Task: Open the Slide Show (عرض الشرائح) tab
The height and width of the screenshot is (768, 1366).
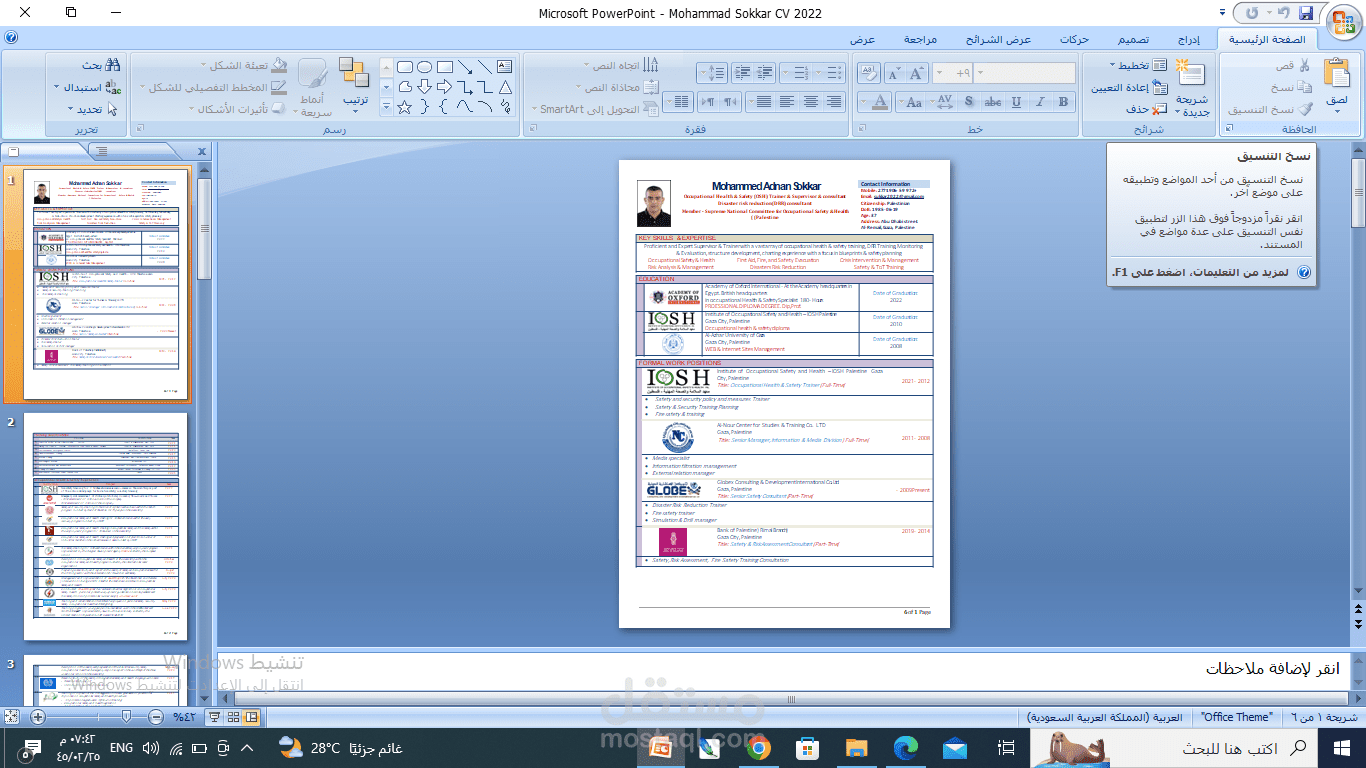Action: pyautogui.click(x=998, y=40)
